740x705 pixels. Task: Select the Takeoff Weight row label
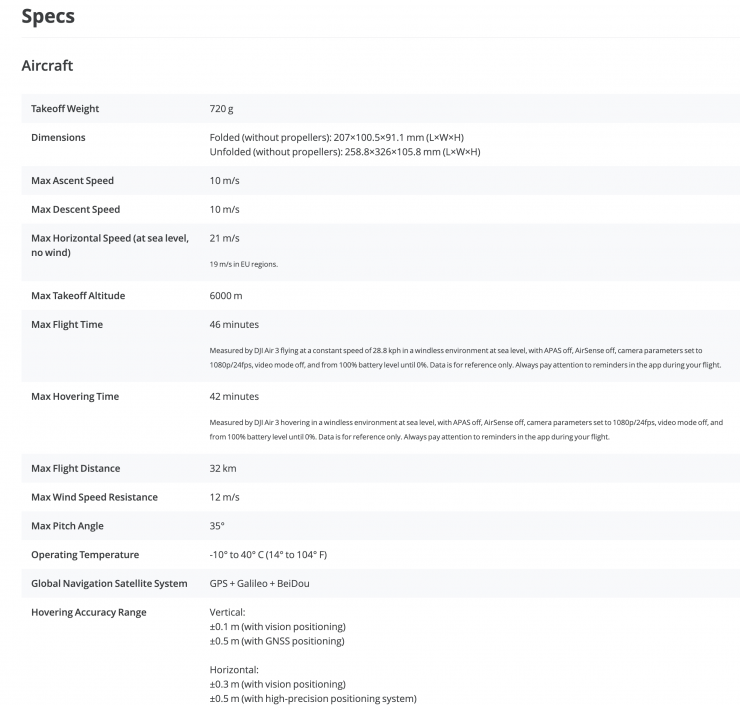(x=65, y=108)
